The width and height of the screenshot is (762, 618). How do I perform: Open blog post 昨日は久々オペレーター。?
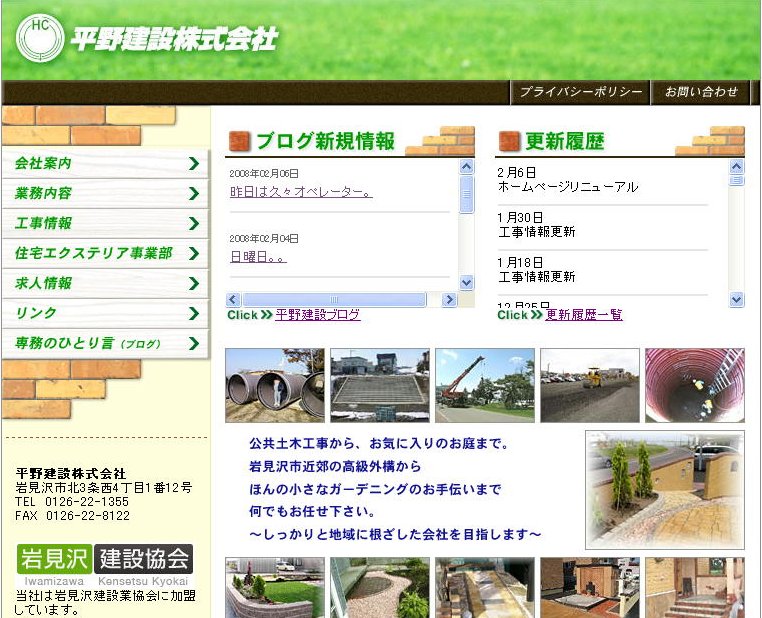301,192
